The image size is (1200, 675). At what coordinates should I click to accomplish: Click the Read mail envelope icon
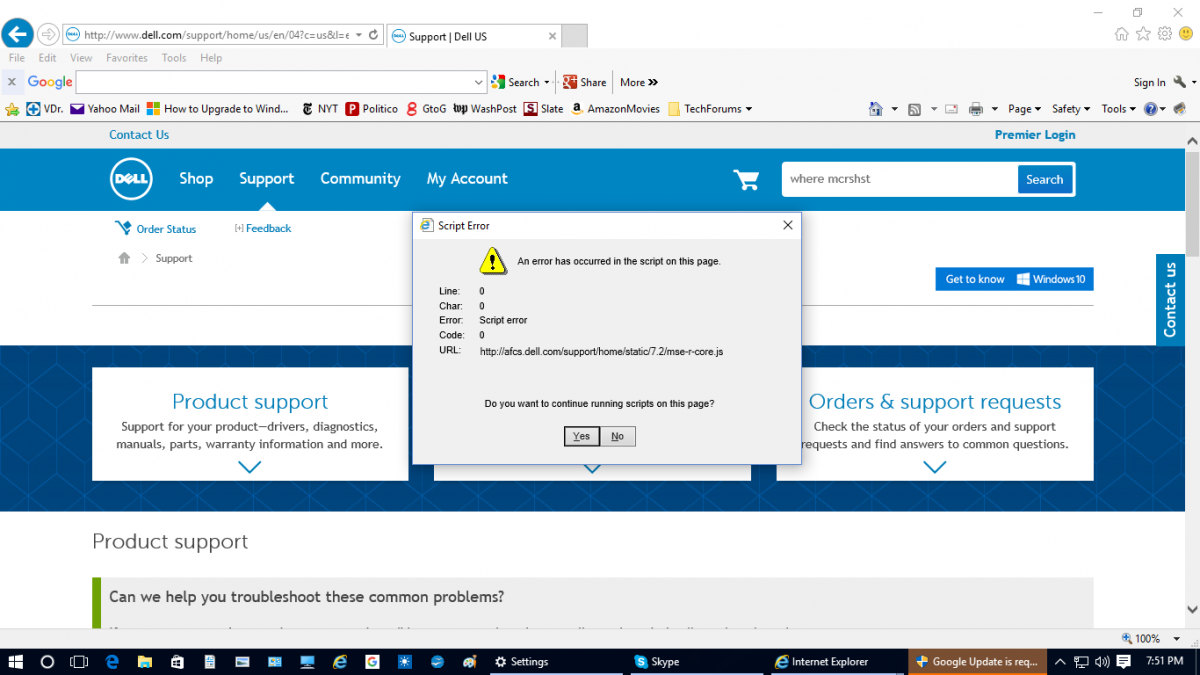point(951,109)
